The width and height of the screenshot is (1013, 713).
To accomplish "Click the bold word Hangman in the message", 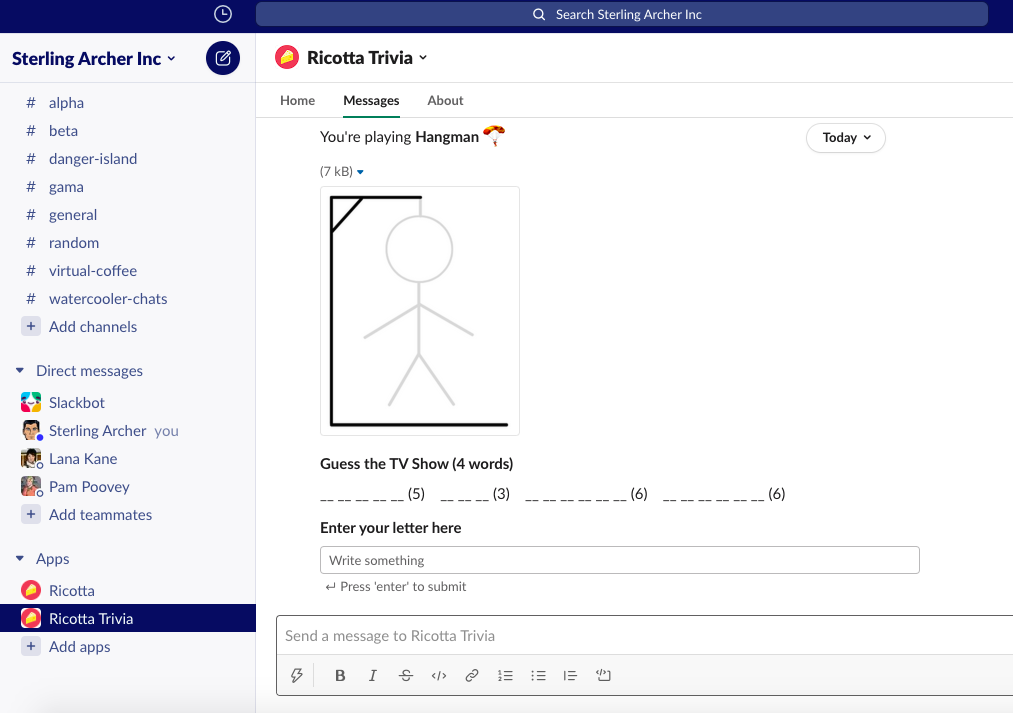I will [x=447, y=137].
